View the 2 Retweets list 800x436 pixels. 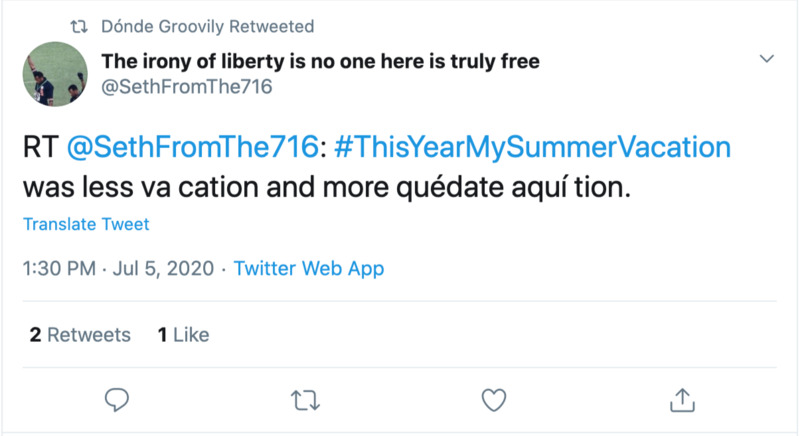click(x=80, y=335)
